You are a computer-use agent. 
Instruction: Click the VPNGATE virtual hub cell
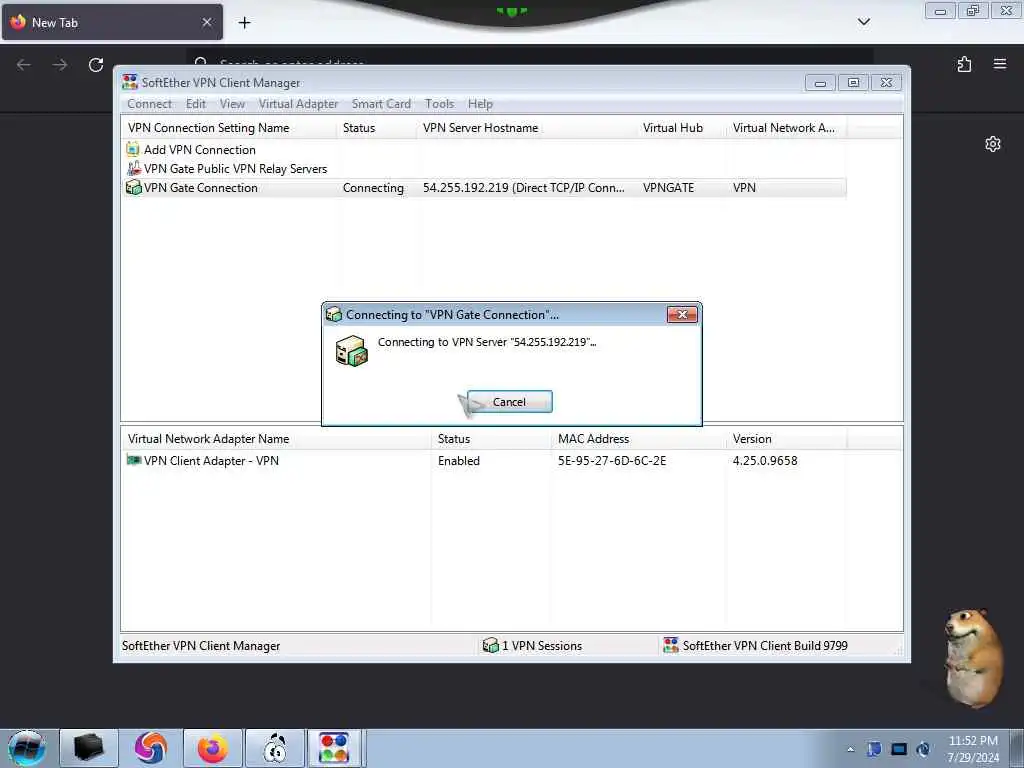668,188
